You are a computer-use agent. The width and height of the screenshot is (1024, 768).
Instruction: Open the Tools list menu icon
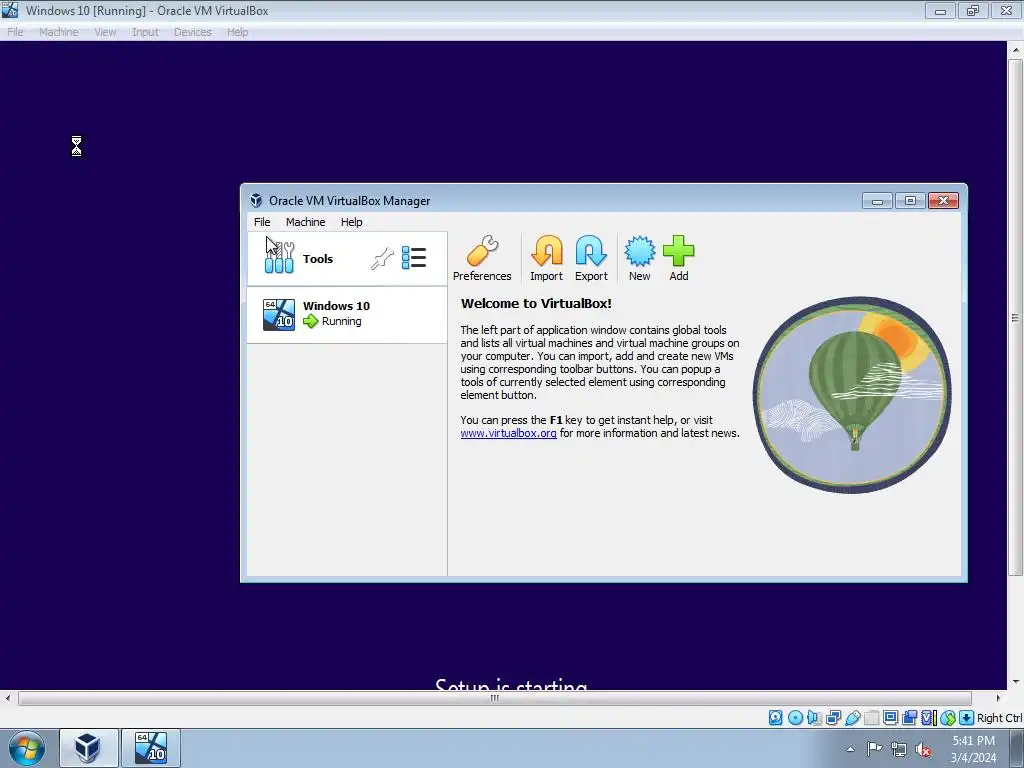[x=414, y=258]
